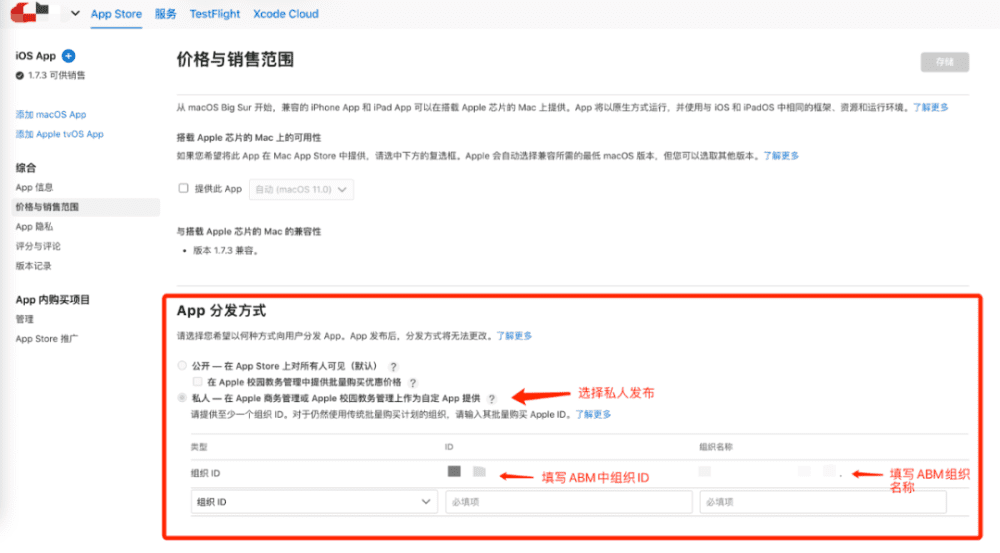Click 了解更多 link under App 分发方式
The height and width of the screenshot is (553, 1000).
pyautogui.click(x=514, y=335)
